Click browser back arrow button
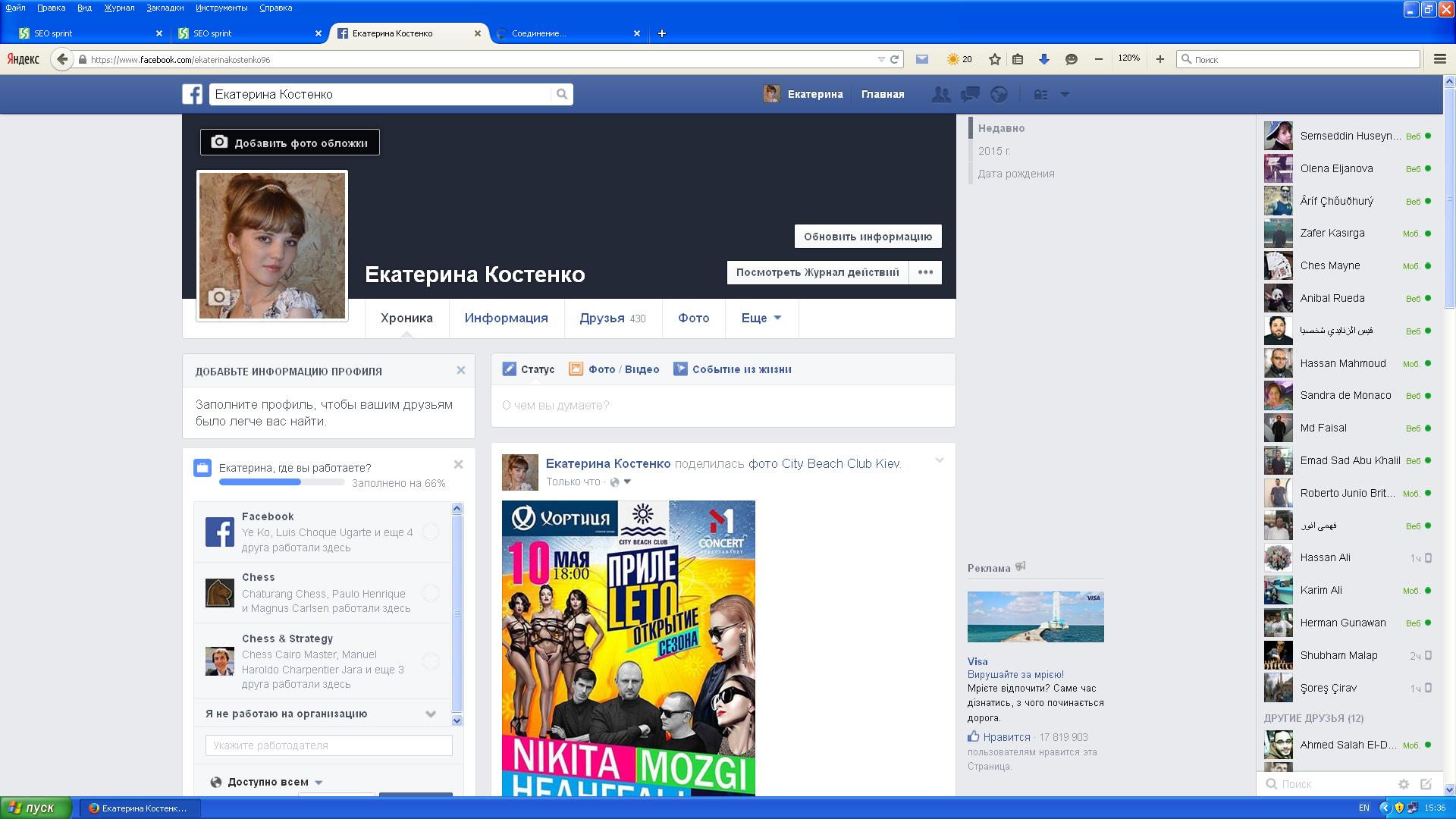 (63, 59)
